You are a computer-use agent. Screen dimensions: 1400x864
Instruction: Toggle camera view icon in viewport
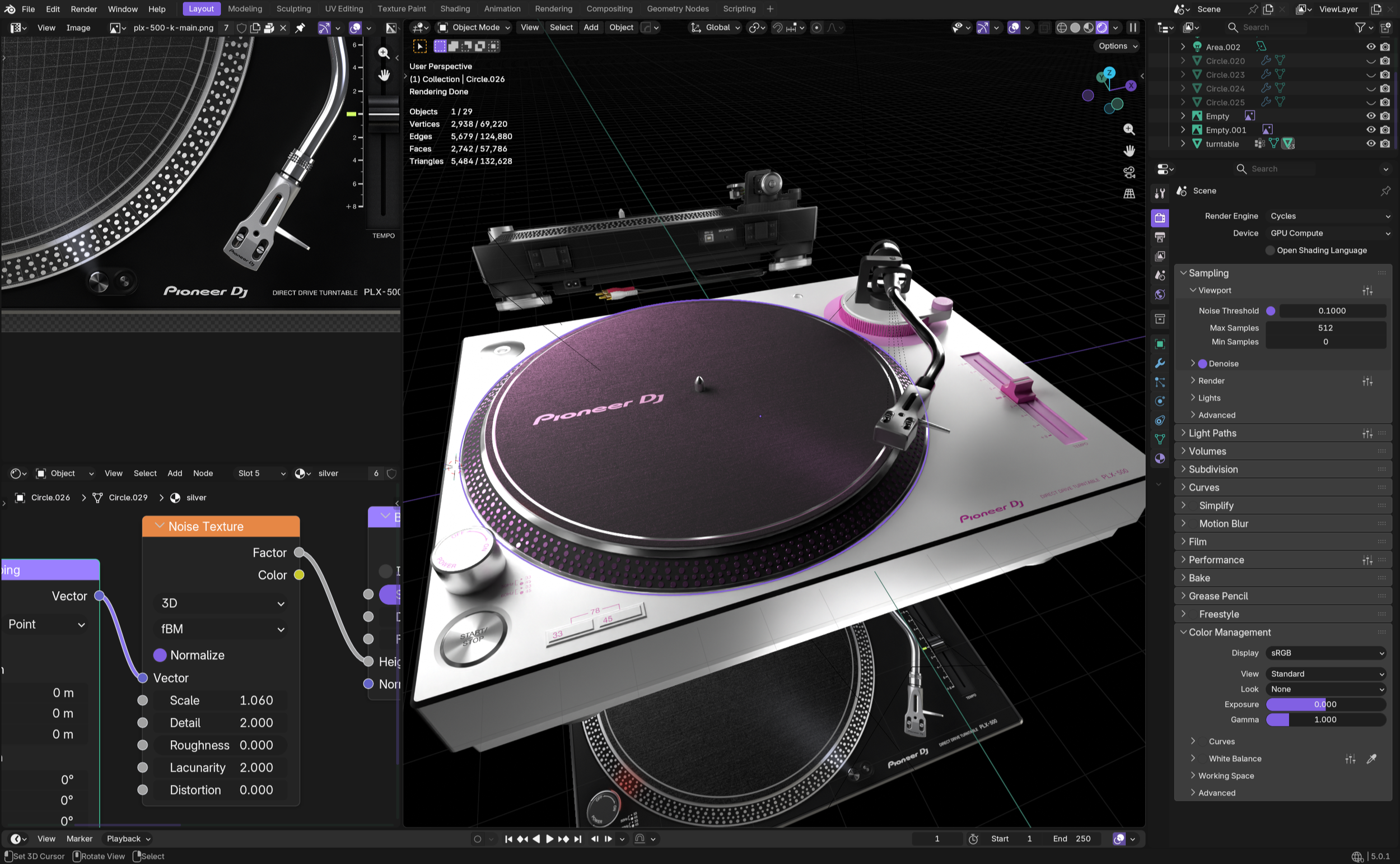click(1129, 172)
